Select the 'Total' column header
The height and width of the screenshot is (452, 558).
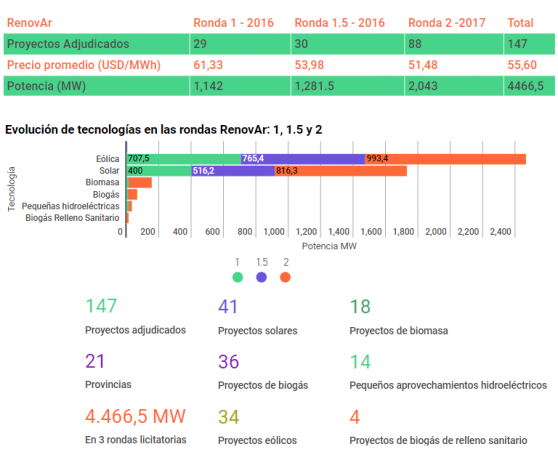click(520, 23)
